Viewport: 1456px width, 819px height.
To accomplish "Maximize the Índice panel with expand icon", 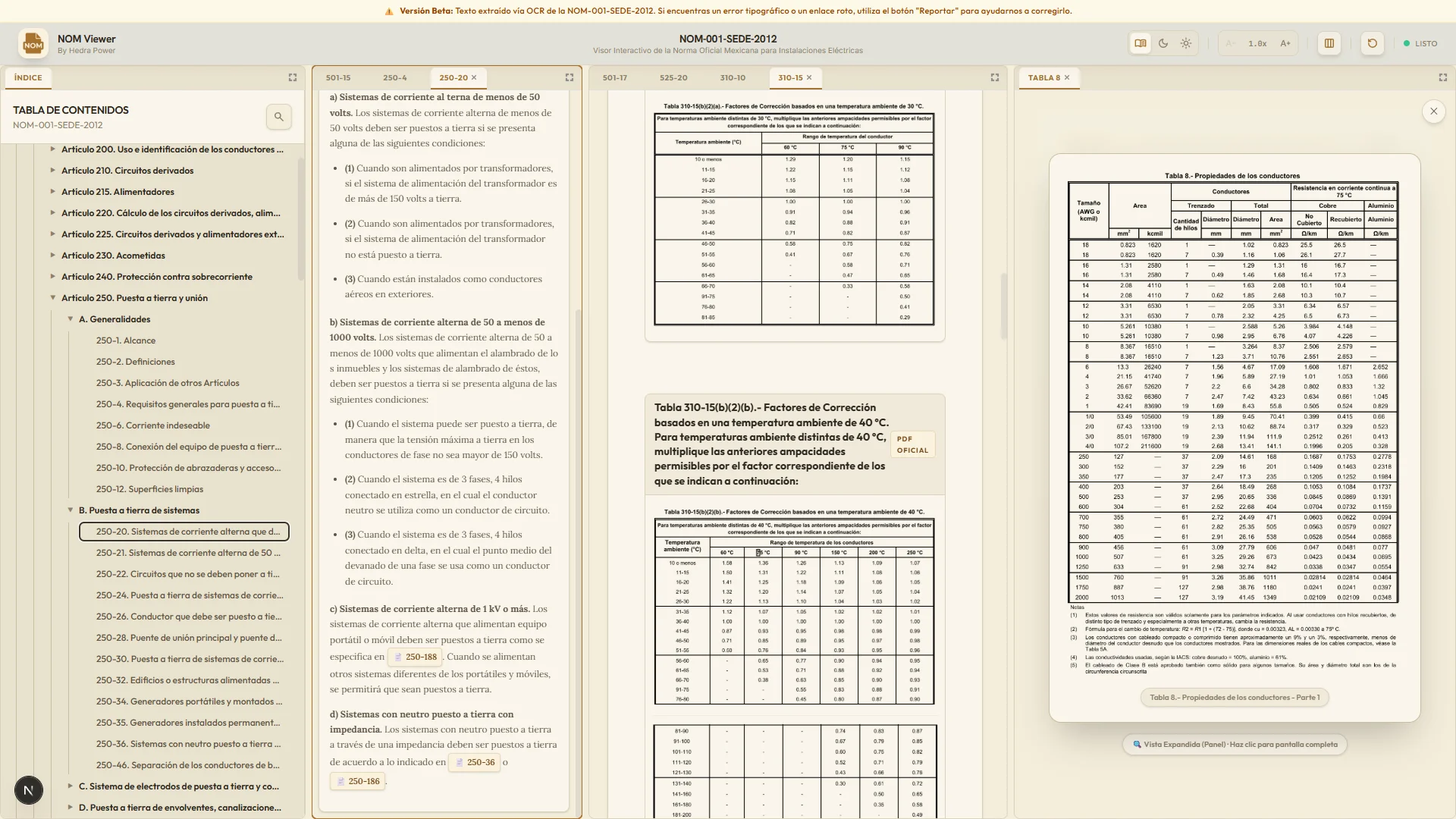I will (x=293, y=77).
